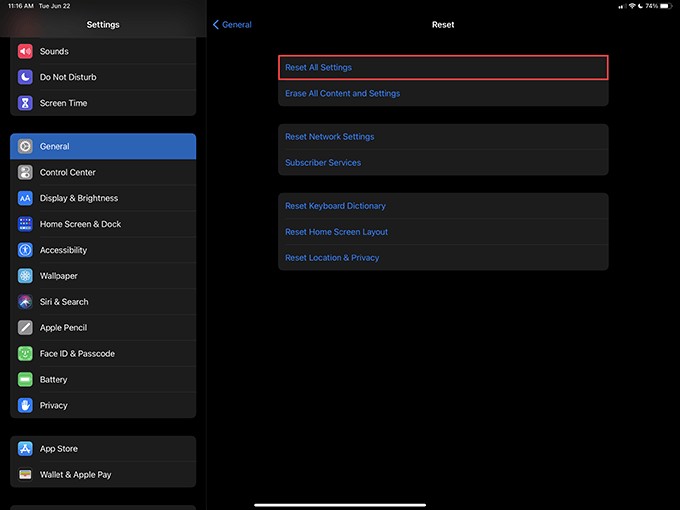The image size is (680, 510).
Task: Open Wallet & Apple Pay row text
Action: [75, 475]
